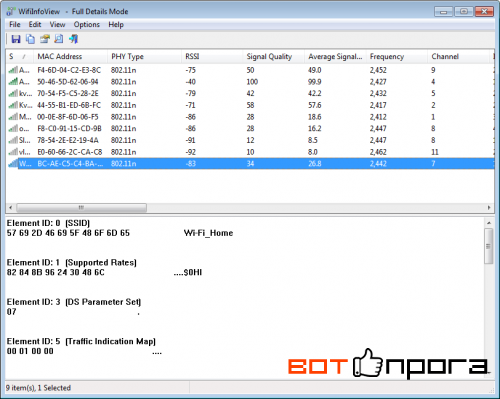Click signal strength icon of row F8-C0-91-15-CD-9B
Viewport: 500px width, 399px height.
pos(13,128)
